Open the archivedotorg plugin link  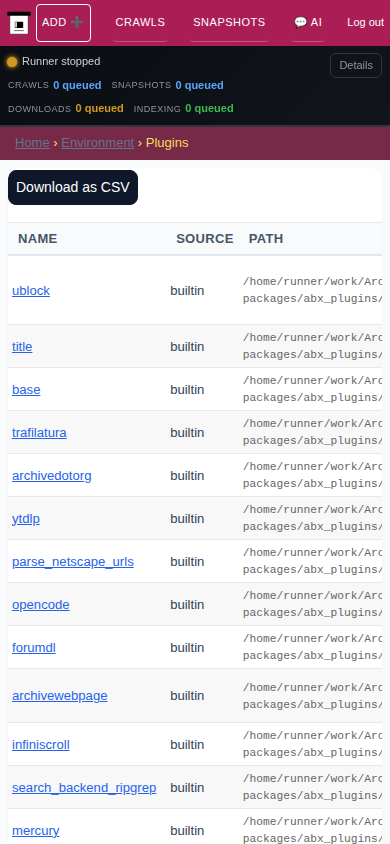click(52, 476)
